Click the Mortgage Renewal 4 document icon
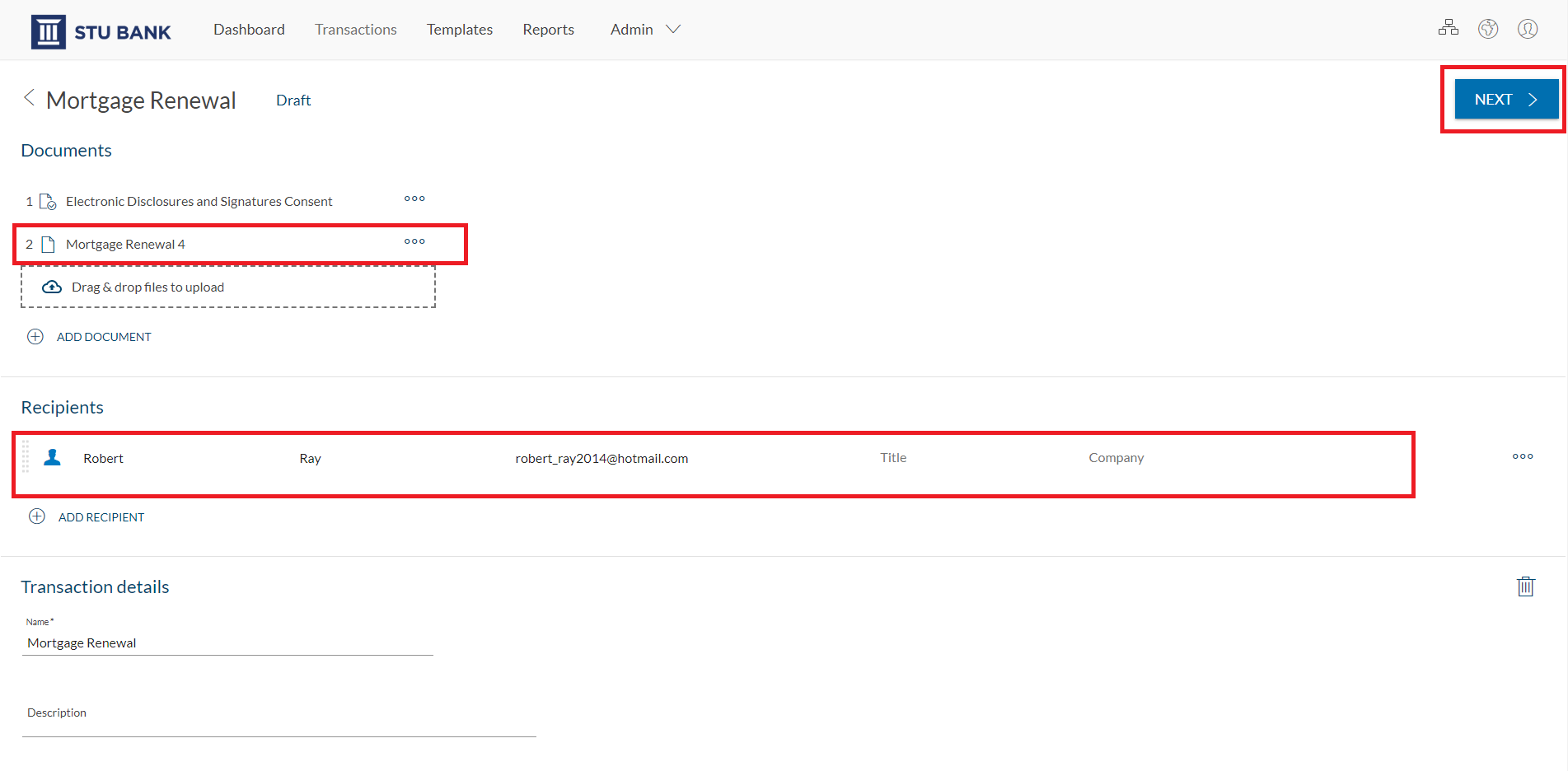 pos(48,245)
